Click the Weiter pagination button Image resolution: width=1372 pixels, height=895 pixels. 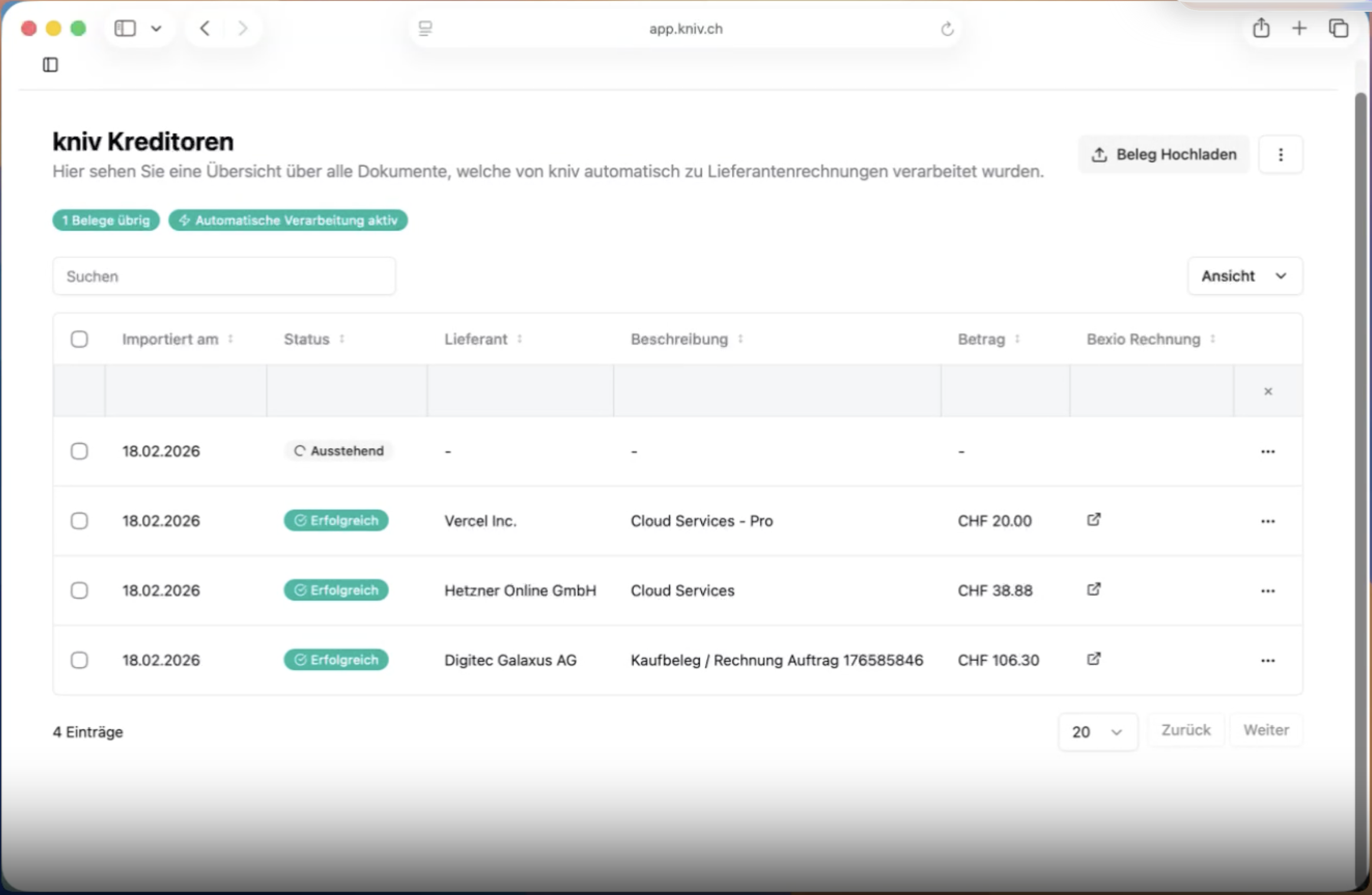pyautogui.click(x=1266, y=730)
